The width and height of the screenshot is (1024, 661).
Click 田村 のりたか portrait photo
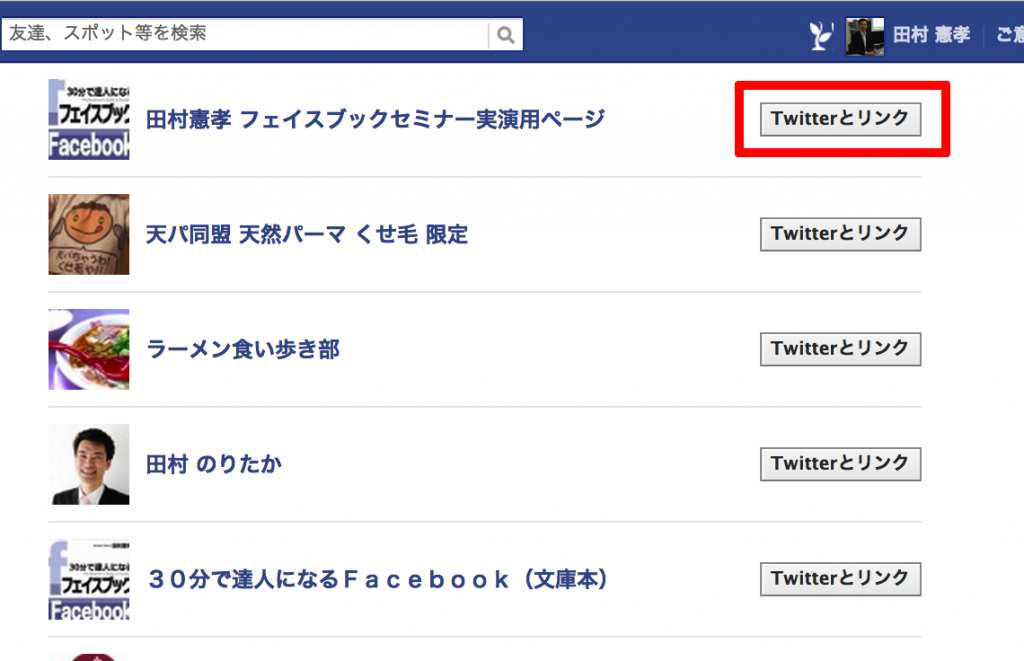(x=89, y=464)
